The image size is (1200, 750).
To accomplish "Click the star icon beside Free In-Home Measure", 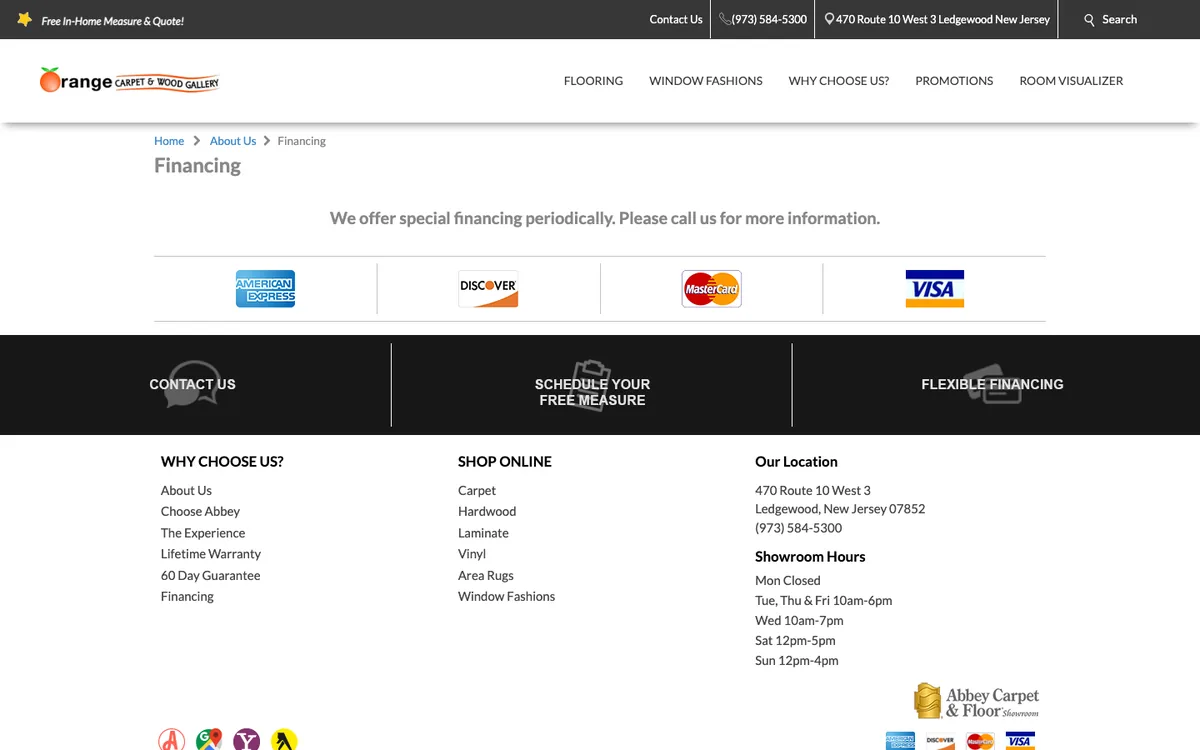I will pyautogui.click(x=25, y=19).
